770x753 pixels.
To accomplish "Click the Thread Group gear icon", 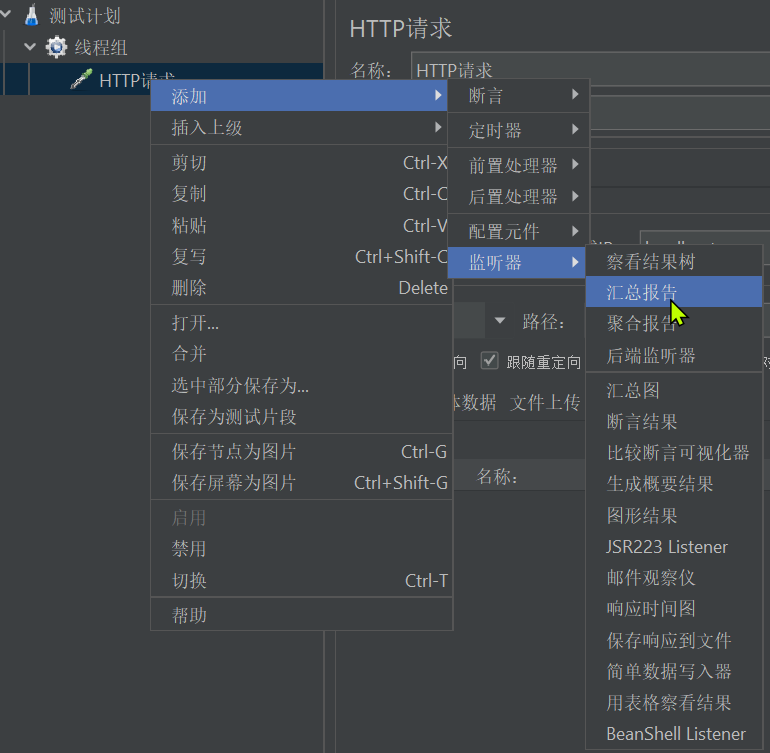I will tap(56, 47).
